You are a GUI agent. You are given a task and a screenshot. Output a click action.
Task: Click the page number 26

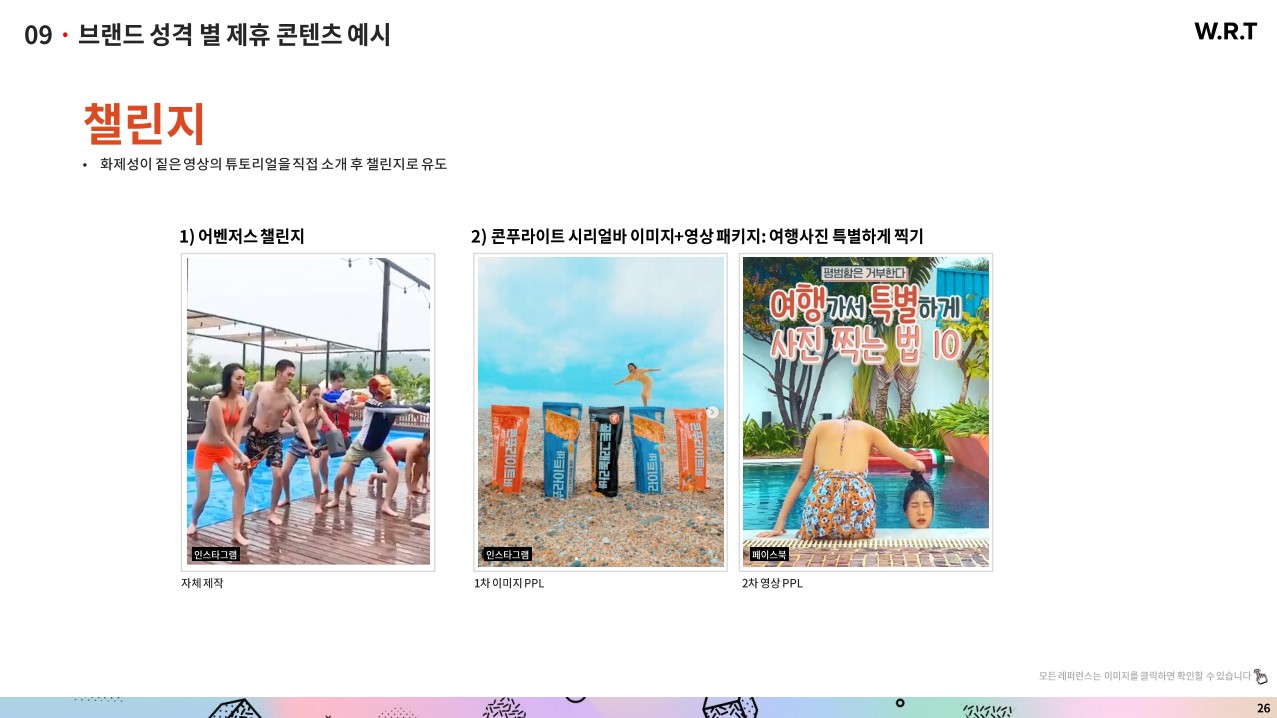pos(1263,708)
